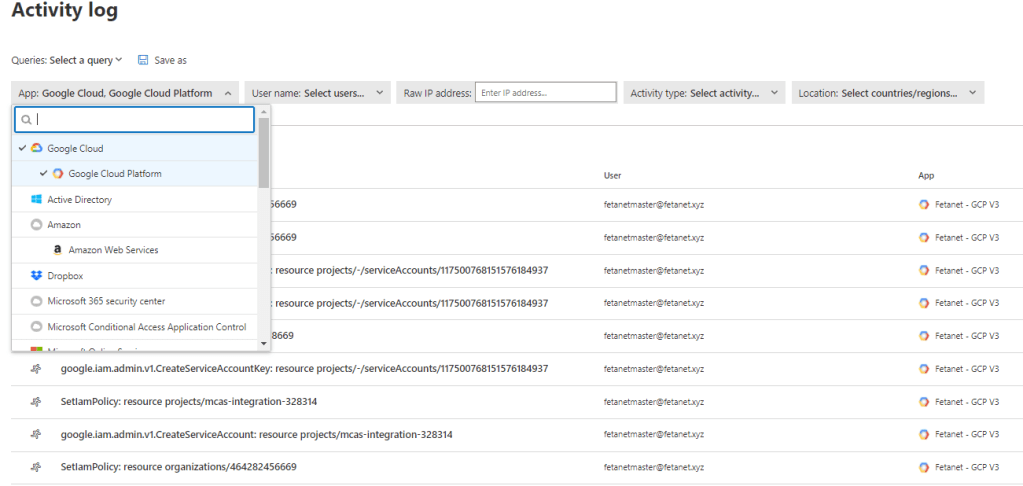Viewport: 1023px width, 486px height.
Task: Click activity icon beside SetIamPolicy mcas-integration row
Action: pyautogui.click(x=37, y=401)
